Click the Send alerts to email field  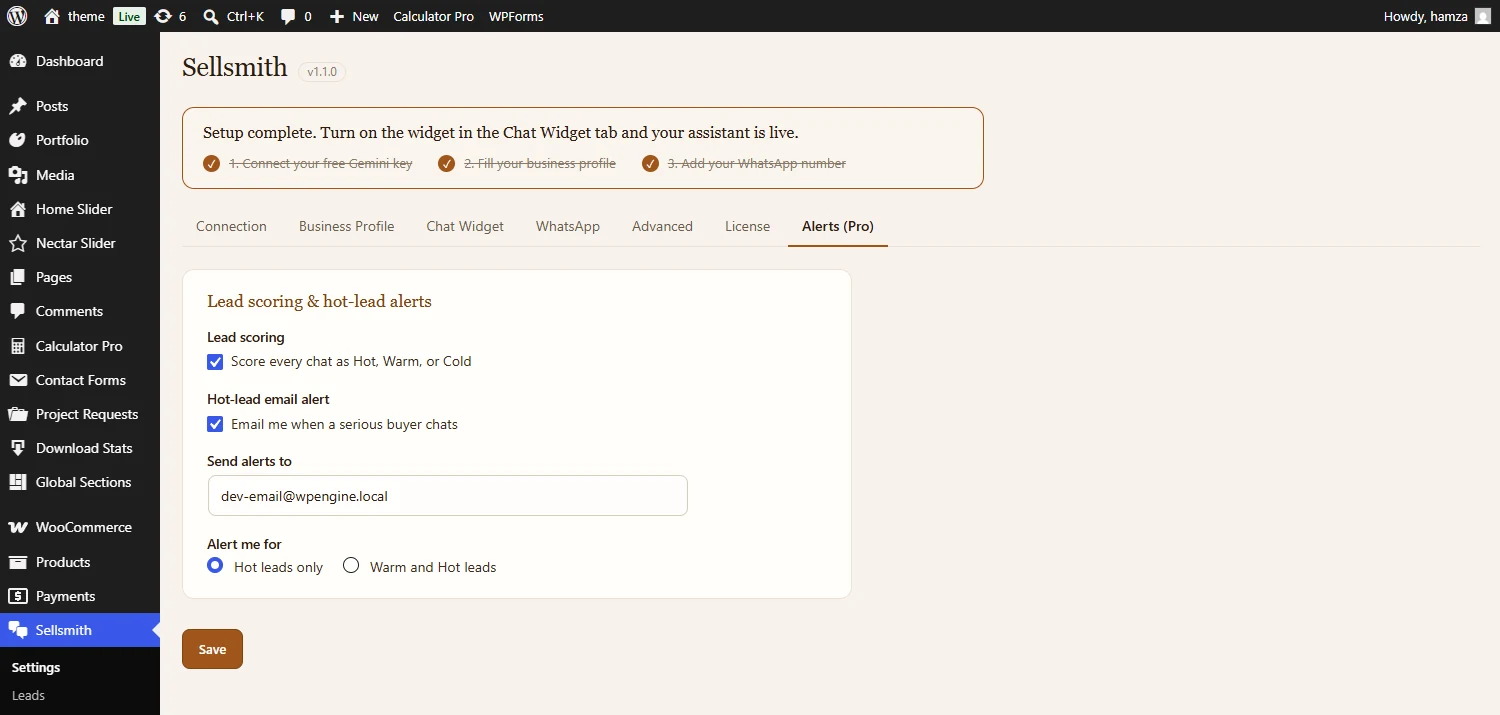pos(448,495)
